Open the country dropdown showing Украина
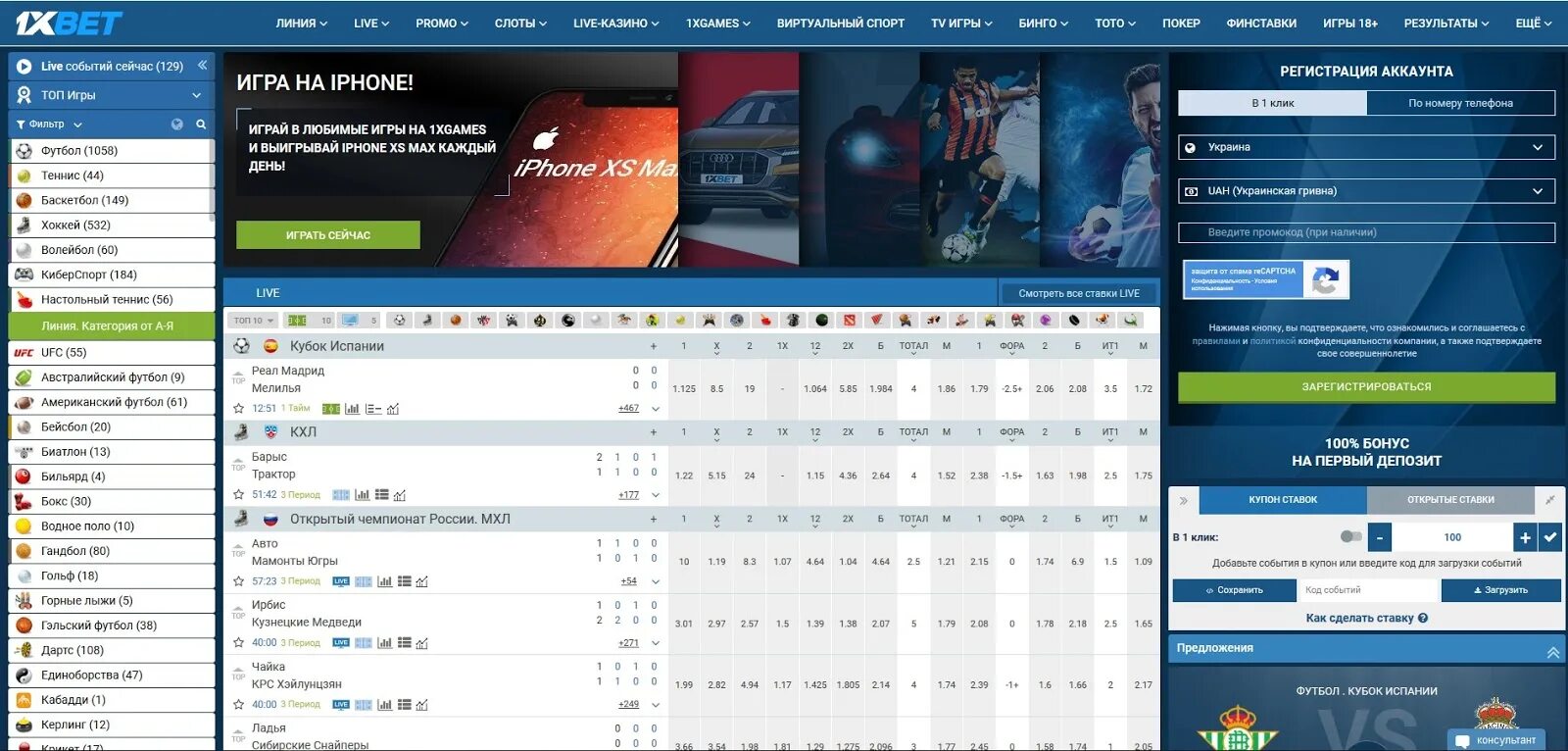 1366,147
